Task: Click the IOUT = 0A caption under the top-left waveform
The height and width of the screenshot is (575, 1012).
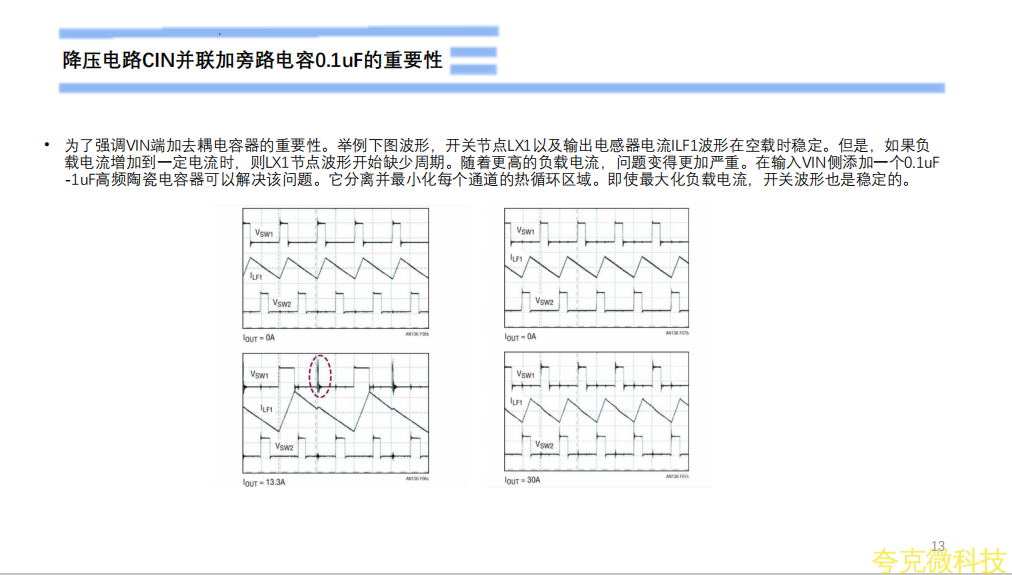Action: [259, 338]
